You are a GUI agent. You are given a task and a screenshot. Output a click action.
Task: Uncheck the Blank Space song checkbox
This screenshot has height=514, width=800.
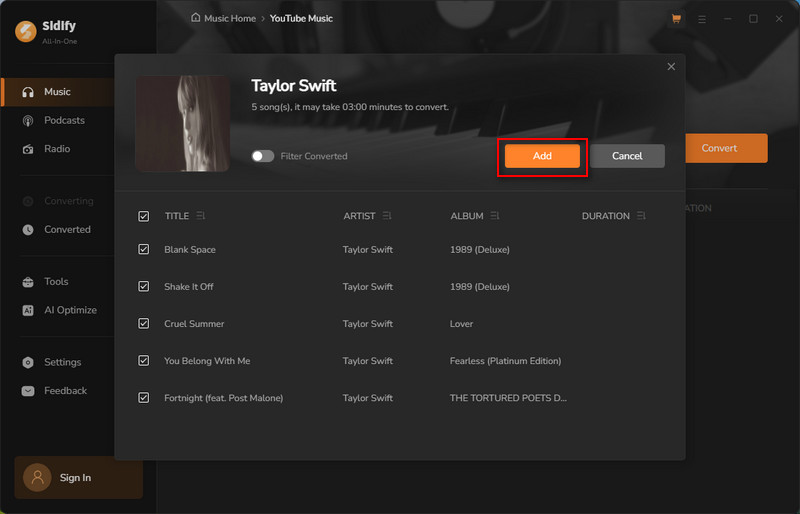click(x=144, y=250)
